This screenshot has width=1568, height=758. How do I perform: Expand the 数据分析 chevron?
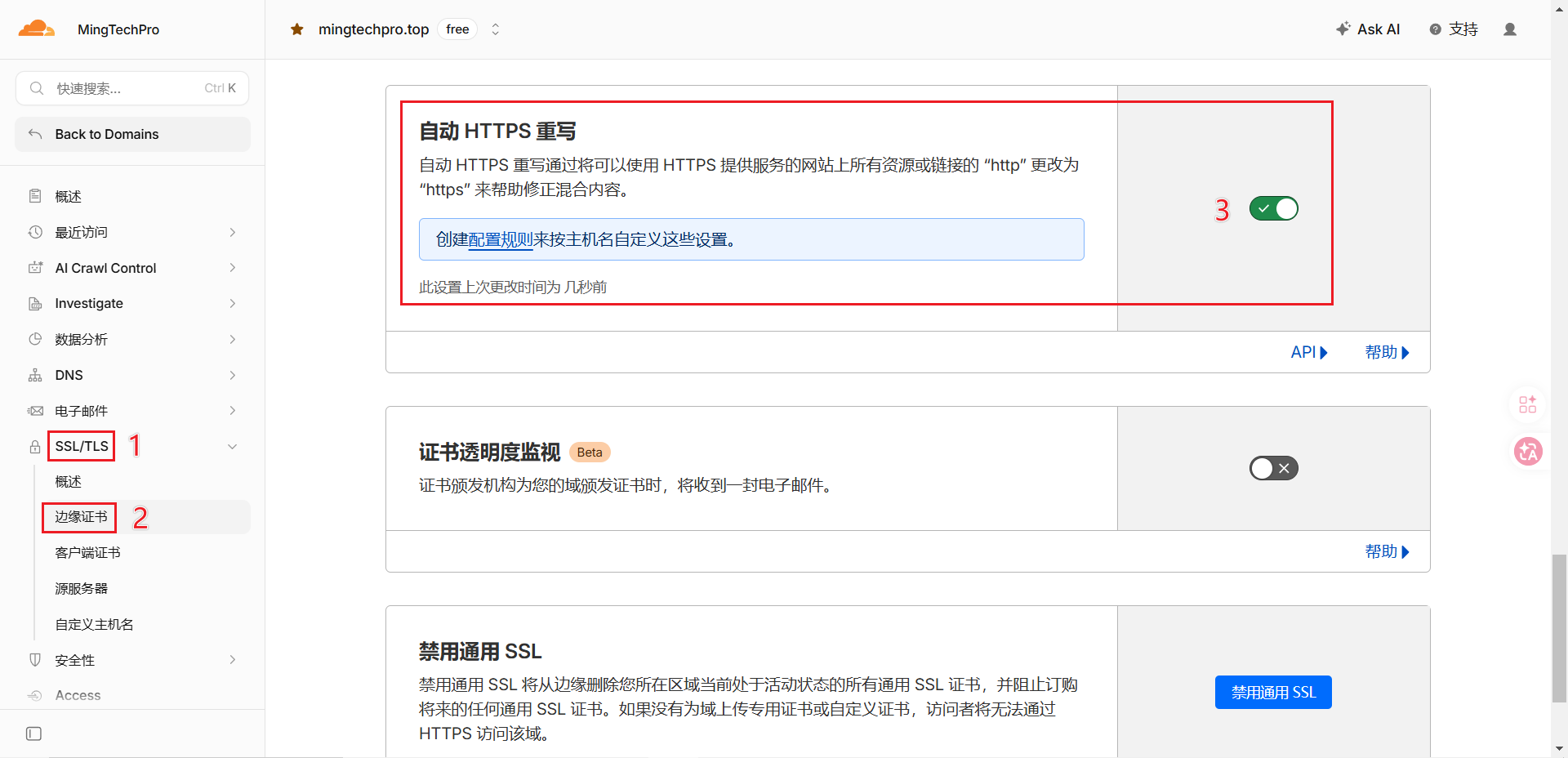[233, 339]
